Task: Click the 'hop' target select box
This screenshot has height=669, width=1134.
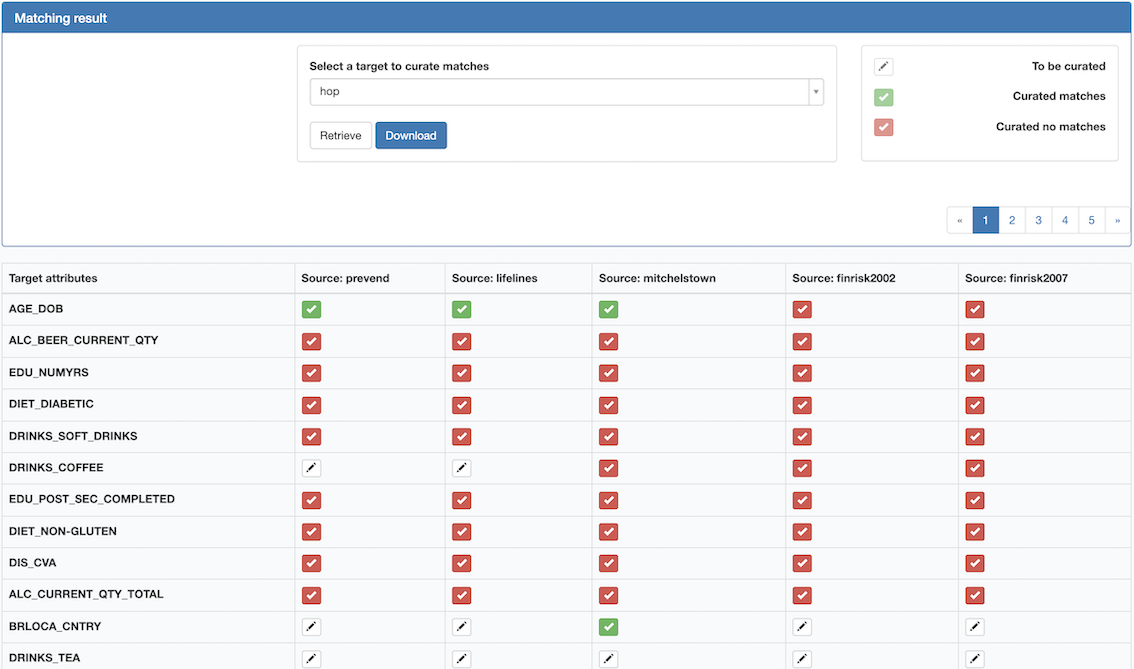Action: coord(558,92)
